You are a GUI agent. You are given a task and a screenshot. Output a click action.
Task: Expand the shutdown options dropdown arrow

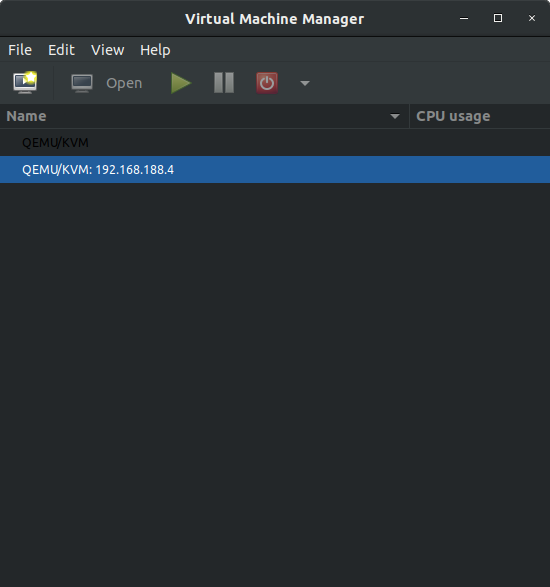(x=305, y=83)
